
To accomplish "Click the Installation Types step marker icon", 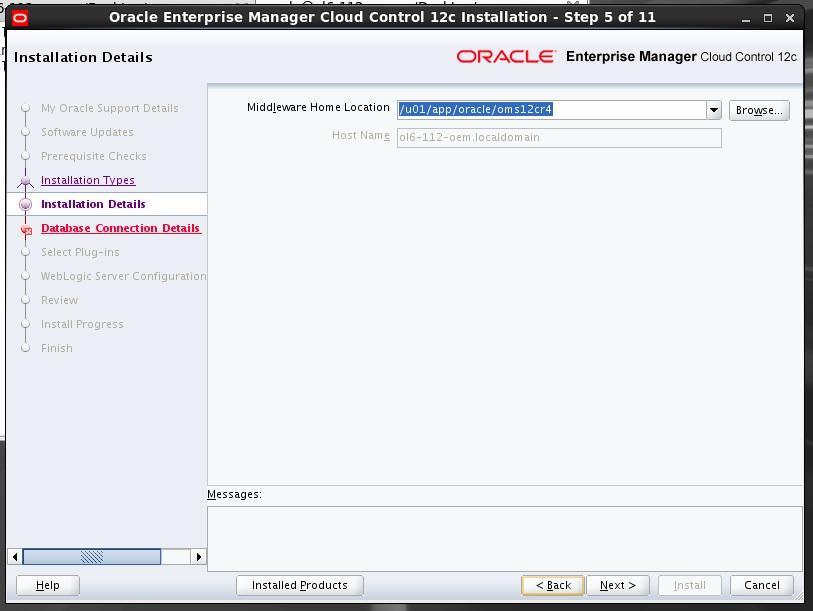I will point(25,181).
